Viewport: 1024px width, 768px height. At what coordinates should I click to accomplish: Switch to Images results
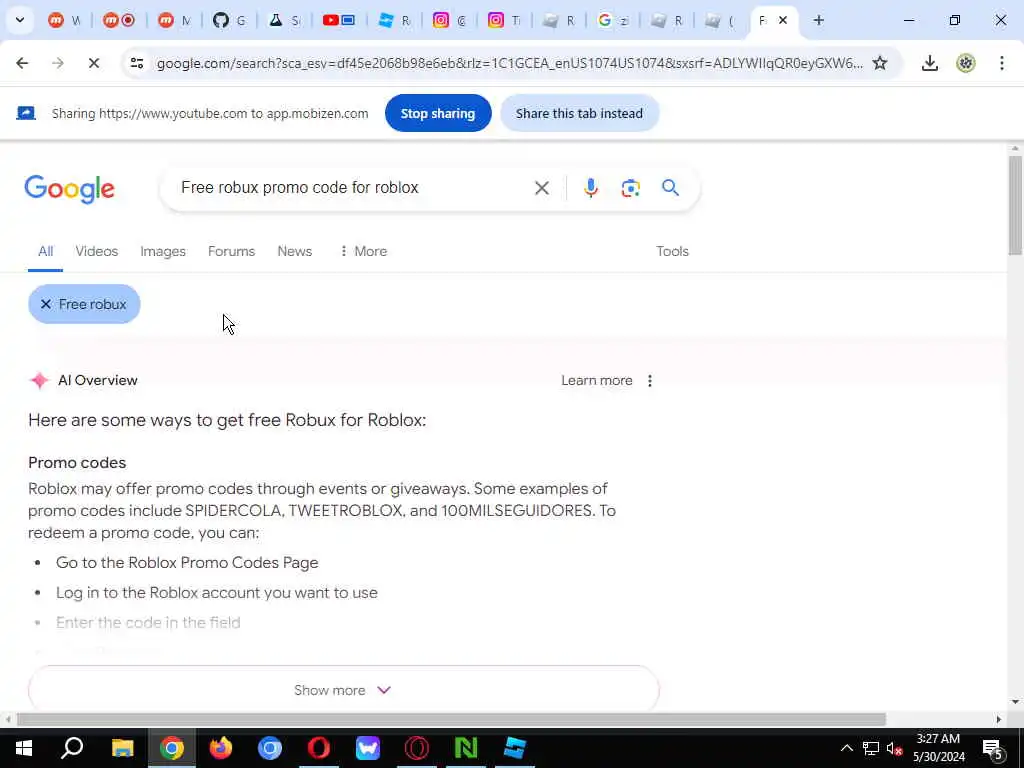[163, 251]
